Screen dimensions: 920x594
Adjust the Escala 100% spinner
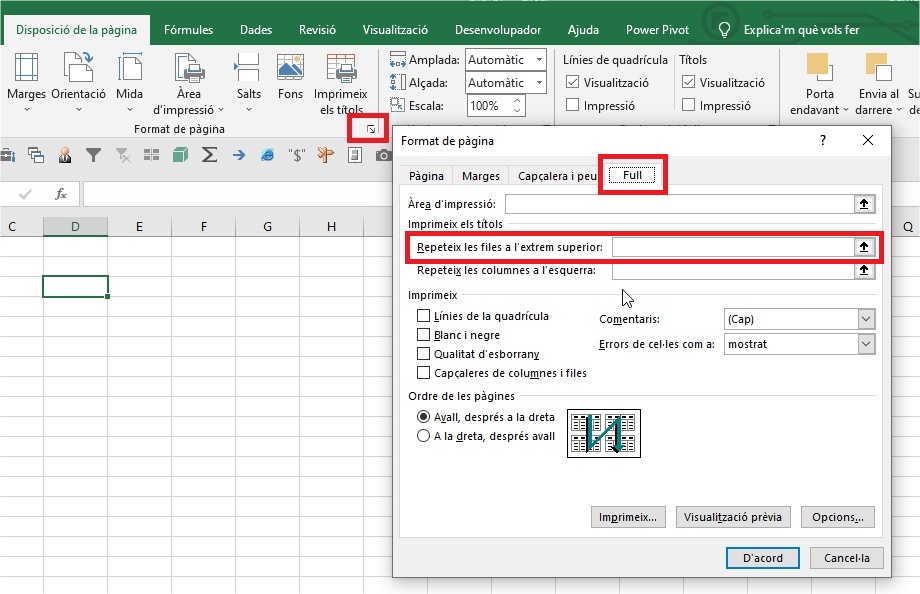517,106
